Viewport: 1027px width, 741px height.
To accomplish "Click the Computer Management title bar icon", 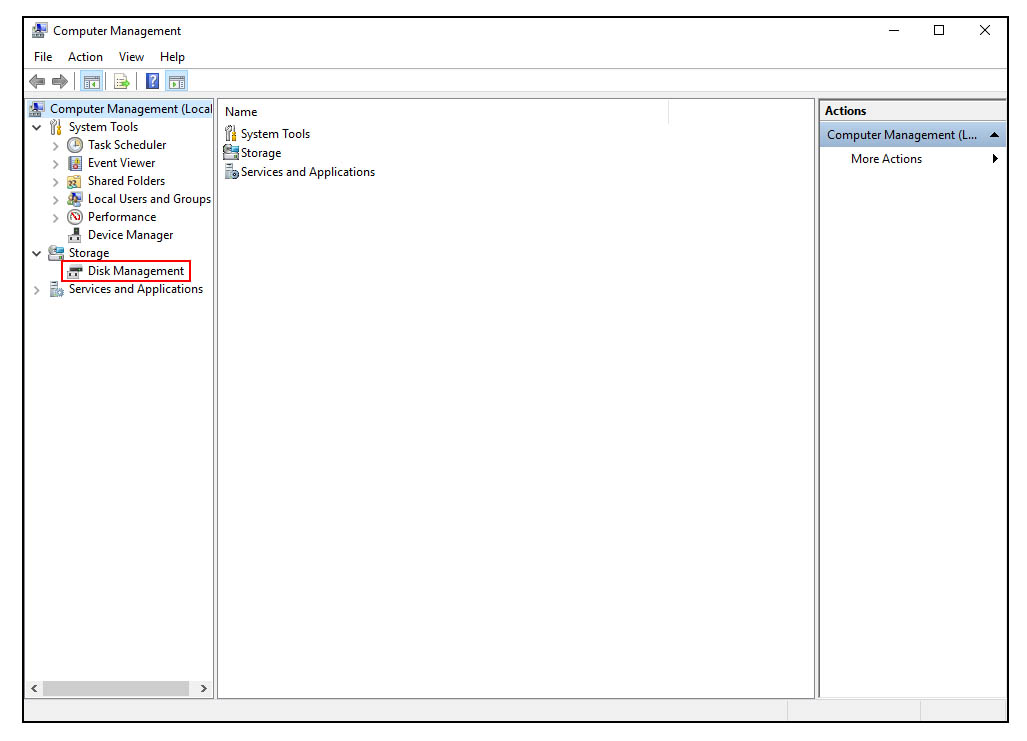I will click(39, 30).
